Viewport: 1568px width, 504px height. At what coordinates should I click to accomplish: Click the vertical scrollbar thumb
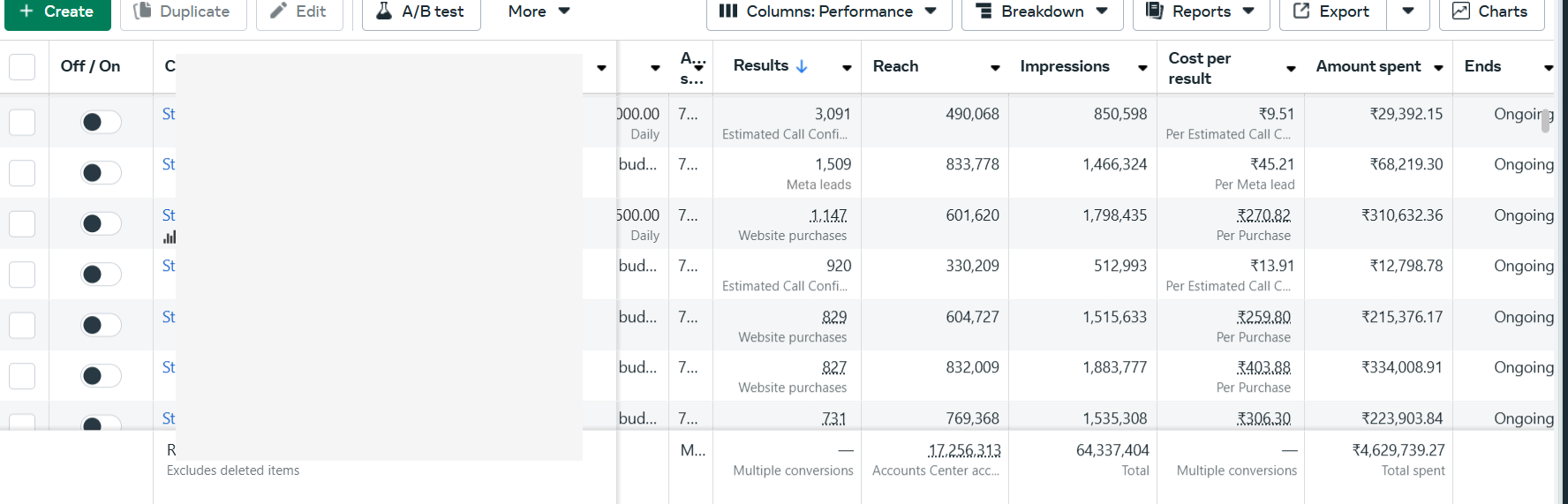[1545, 120]
